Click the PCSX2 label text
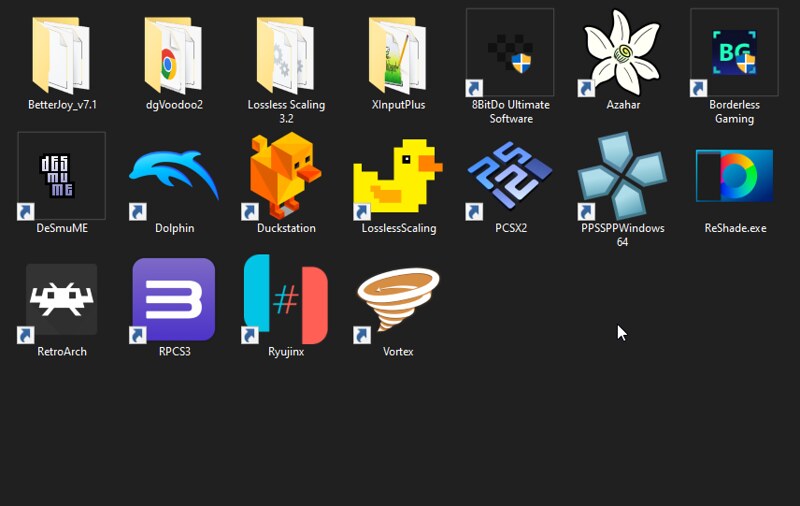Screen dimensions: 800x506 pos(511,228)
